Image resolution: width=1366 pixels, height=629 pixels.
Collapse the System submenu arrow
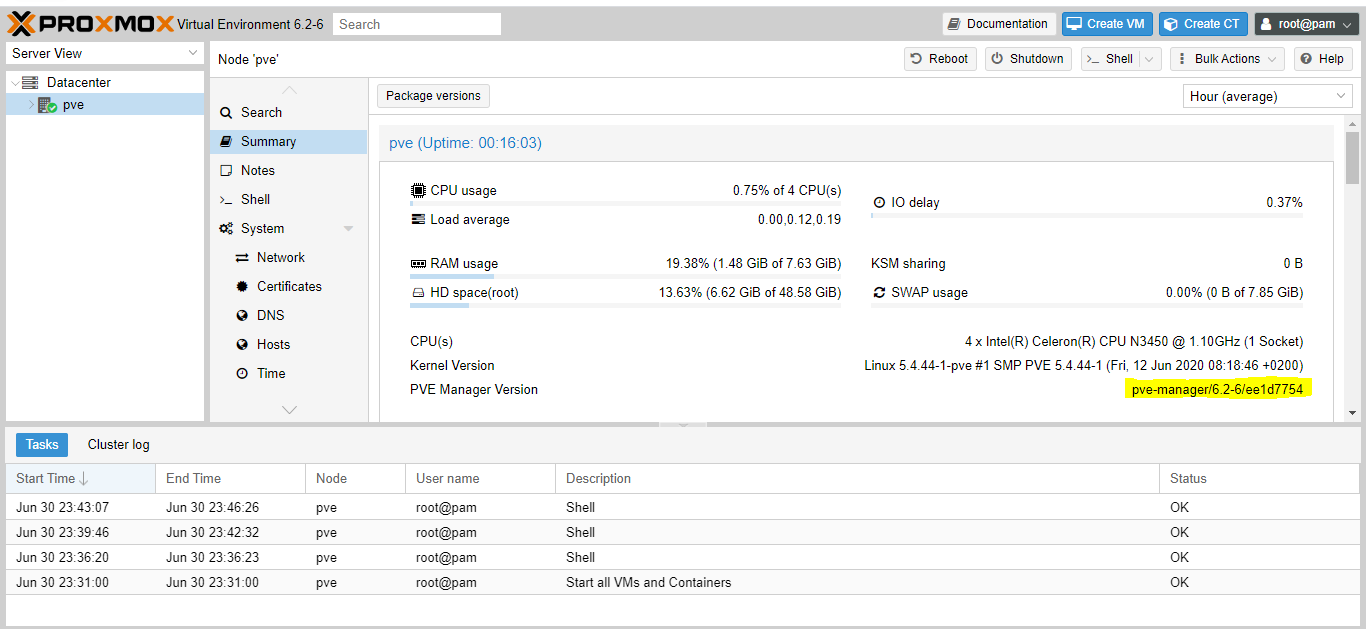[x=348, y=229]
